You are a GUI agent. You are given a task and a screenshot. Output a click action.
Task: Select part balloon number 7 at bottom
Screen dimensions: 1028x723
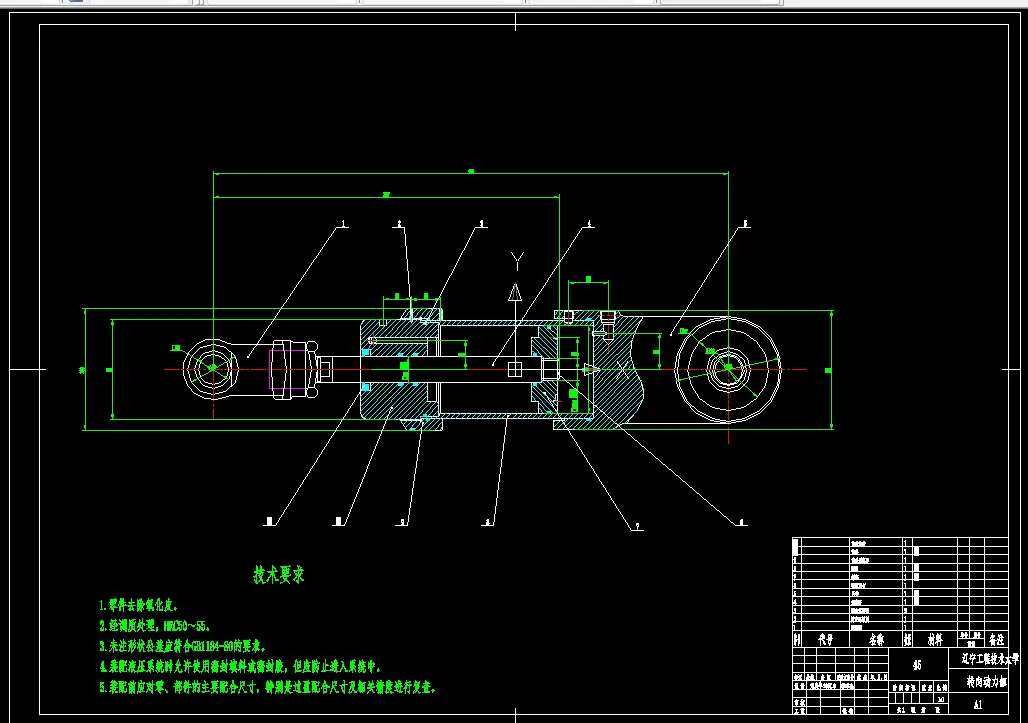pyautogui.click(x=637, y=526)
